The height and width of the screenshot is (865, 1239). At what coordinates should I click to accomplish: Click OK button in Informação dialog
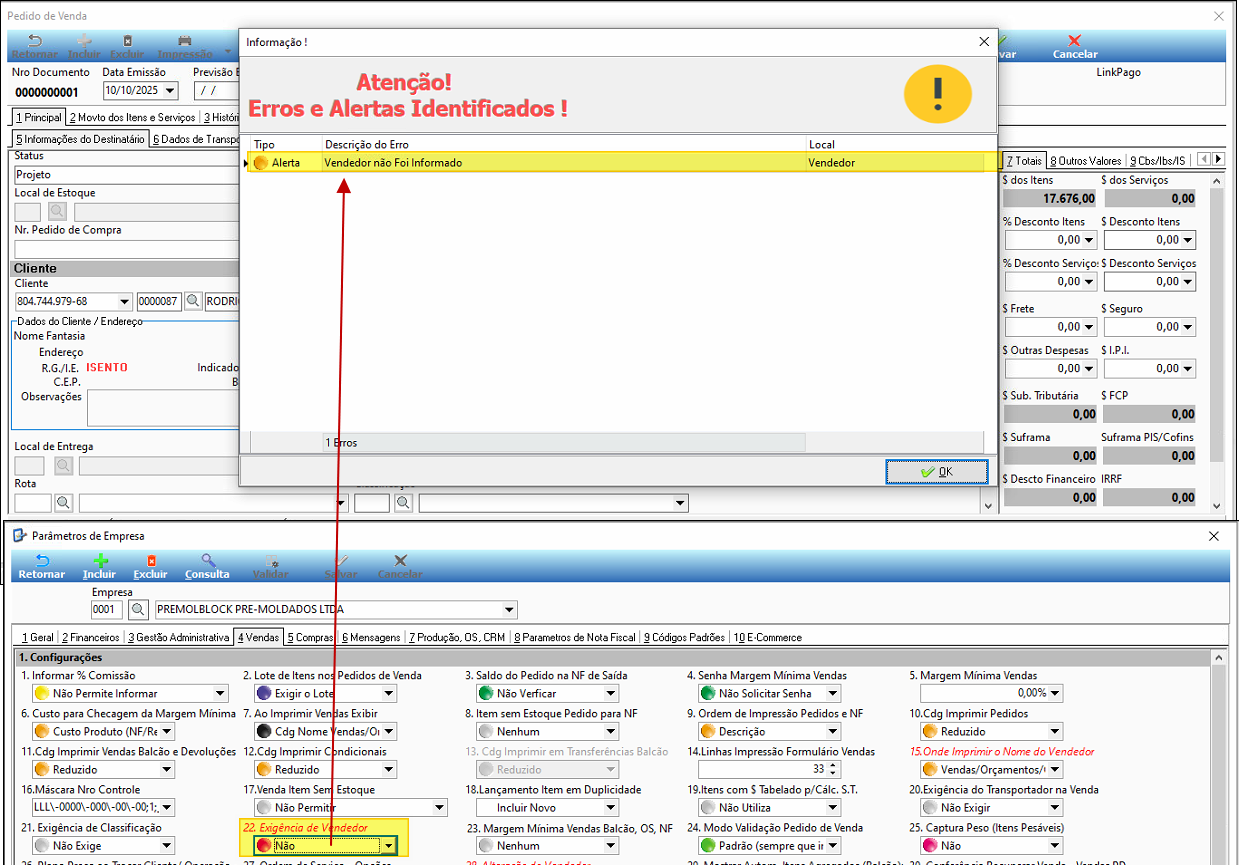point(936,472)
